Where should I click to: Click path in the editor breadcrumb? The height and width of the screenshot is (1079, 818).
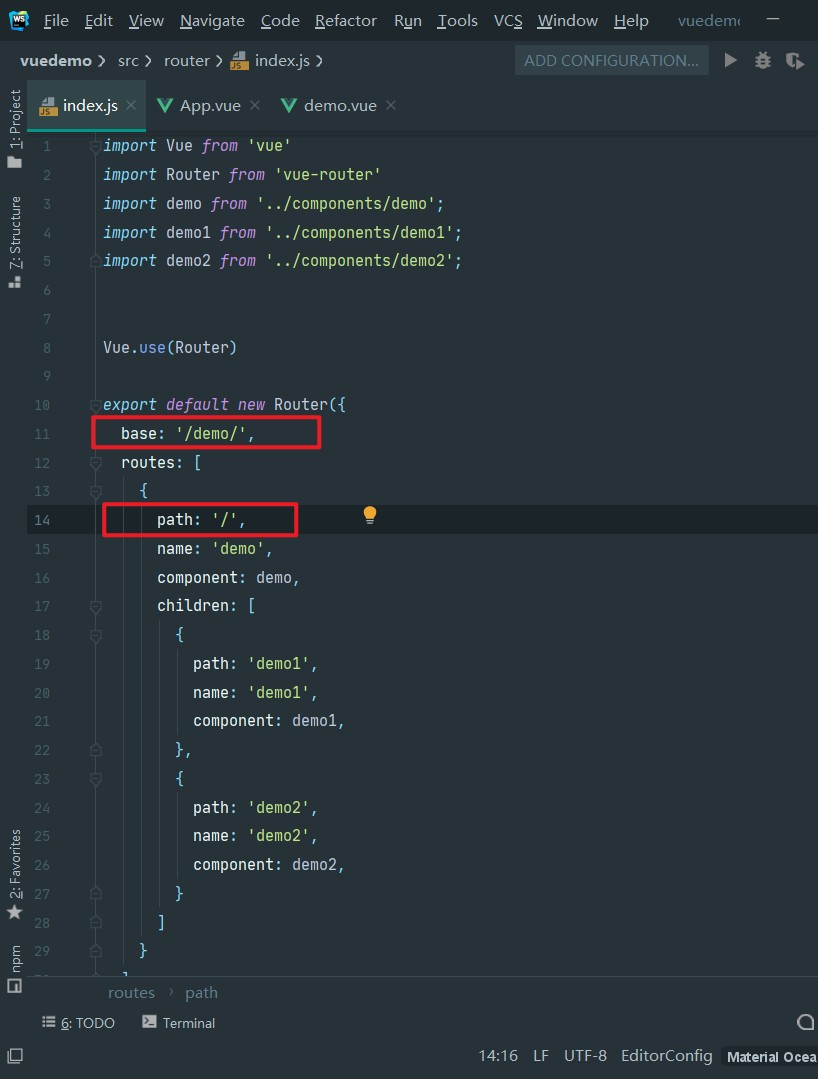coord(201,992)
